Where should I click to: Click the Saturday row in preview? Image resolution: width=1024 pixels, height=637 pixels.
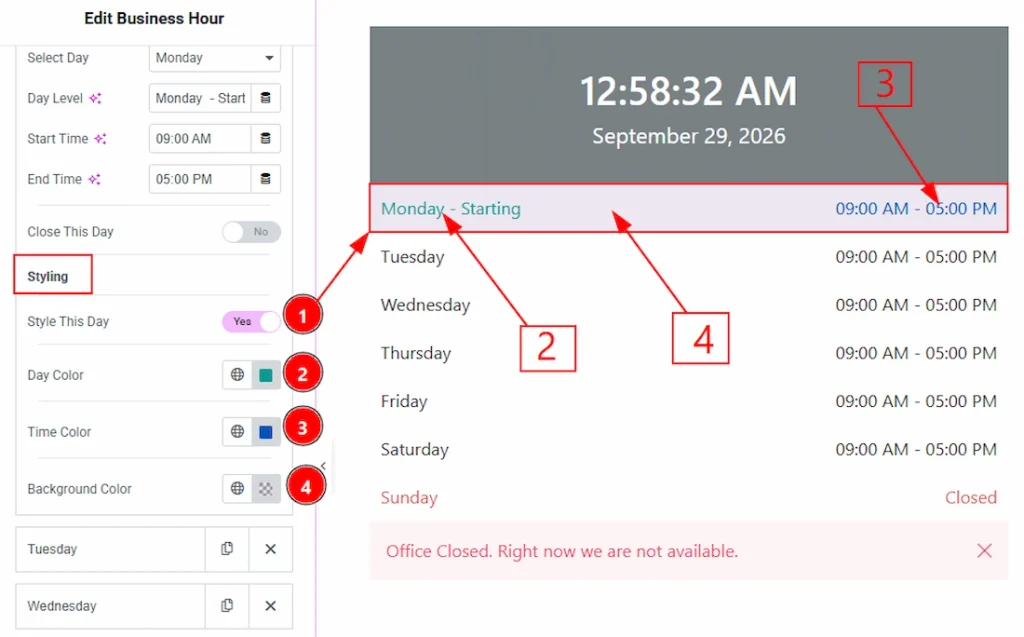(689, 449)
